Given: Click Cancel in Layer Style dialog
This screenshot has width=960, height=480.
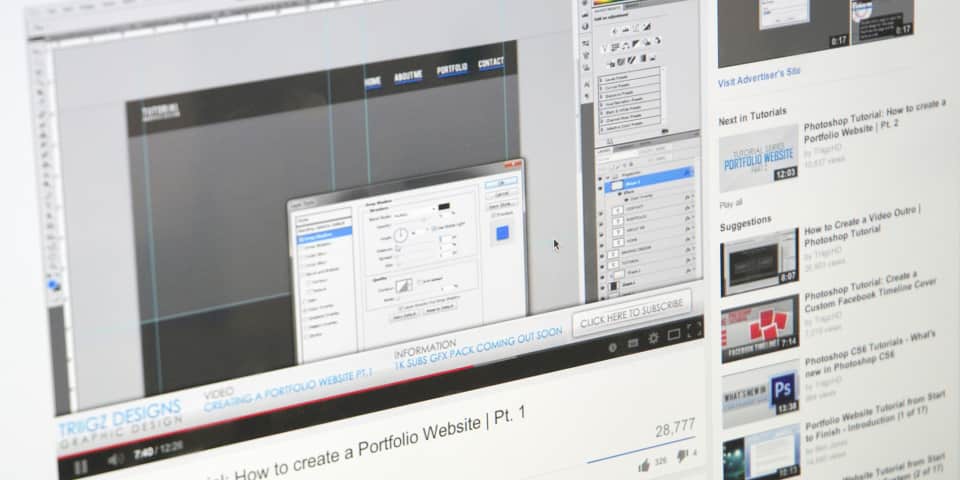Looking at the screenshot, I should (501, 193).
